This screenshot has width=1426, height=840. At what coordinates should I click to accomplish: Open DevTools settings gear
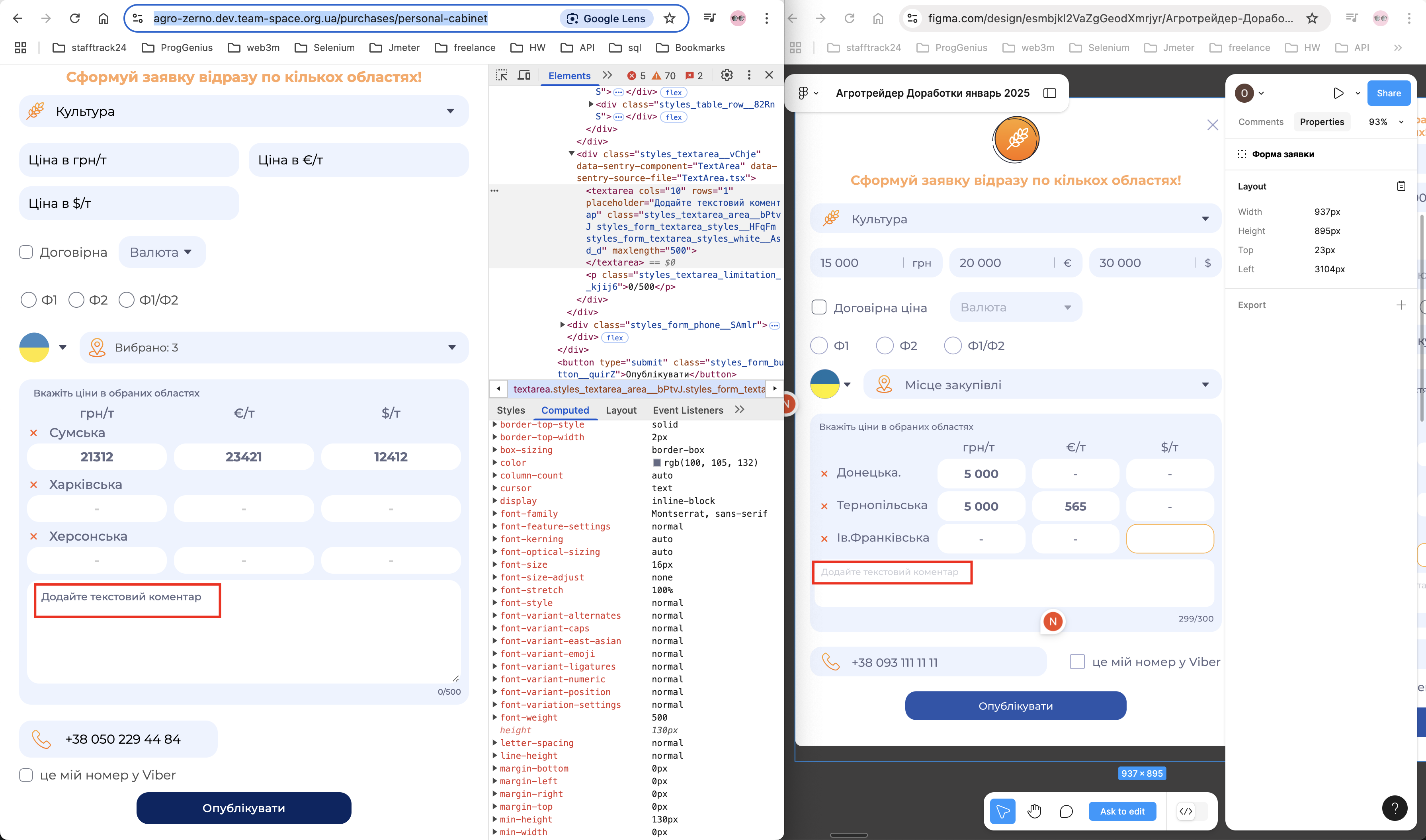727,75
